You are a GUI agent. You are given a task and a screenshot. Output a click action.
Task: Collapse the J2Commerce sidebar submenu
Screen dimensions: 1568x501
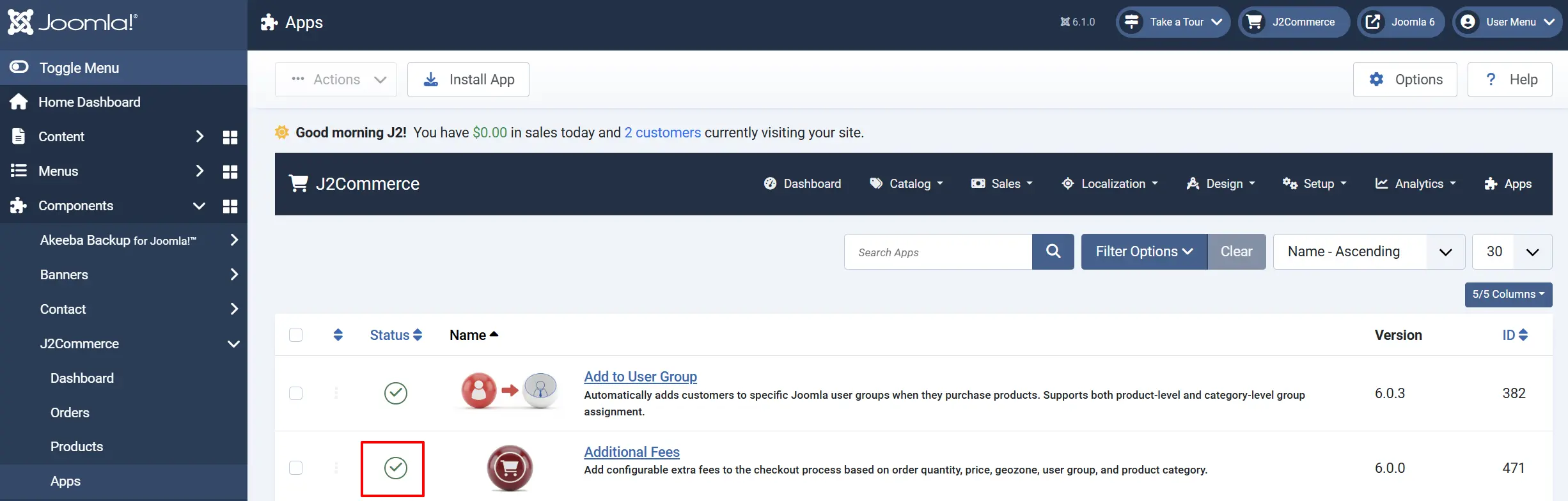(x=234, y=344)
